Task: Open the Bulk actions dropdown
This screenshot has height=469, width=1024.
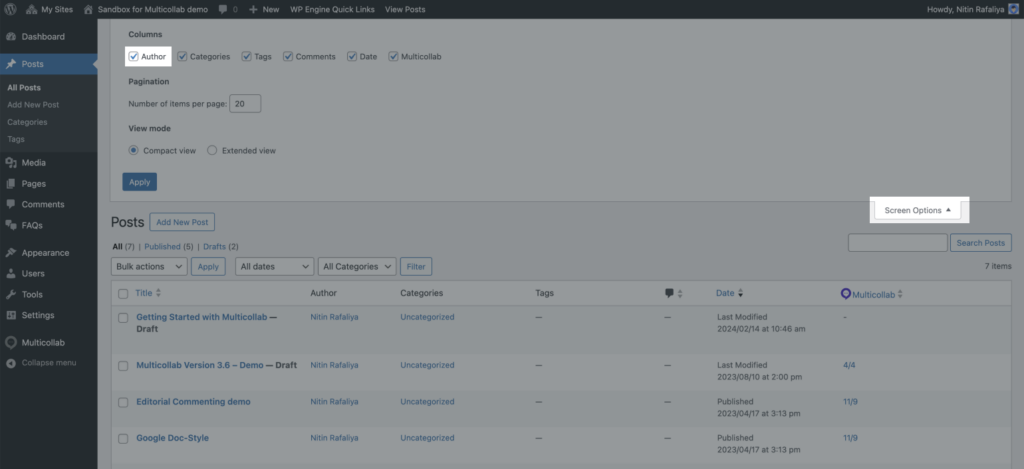Action: (150, 267)
